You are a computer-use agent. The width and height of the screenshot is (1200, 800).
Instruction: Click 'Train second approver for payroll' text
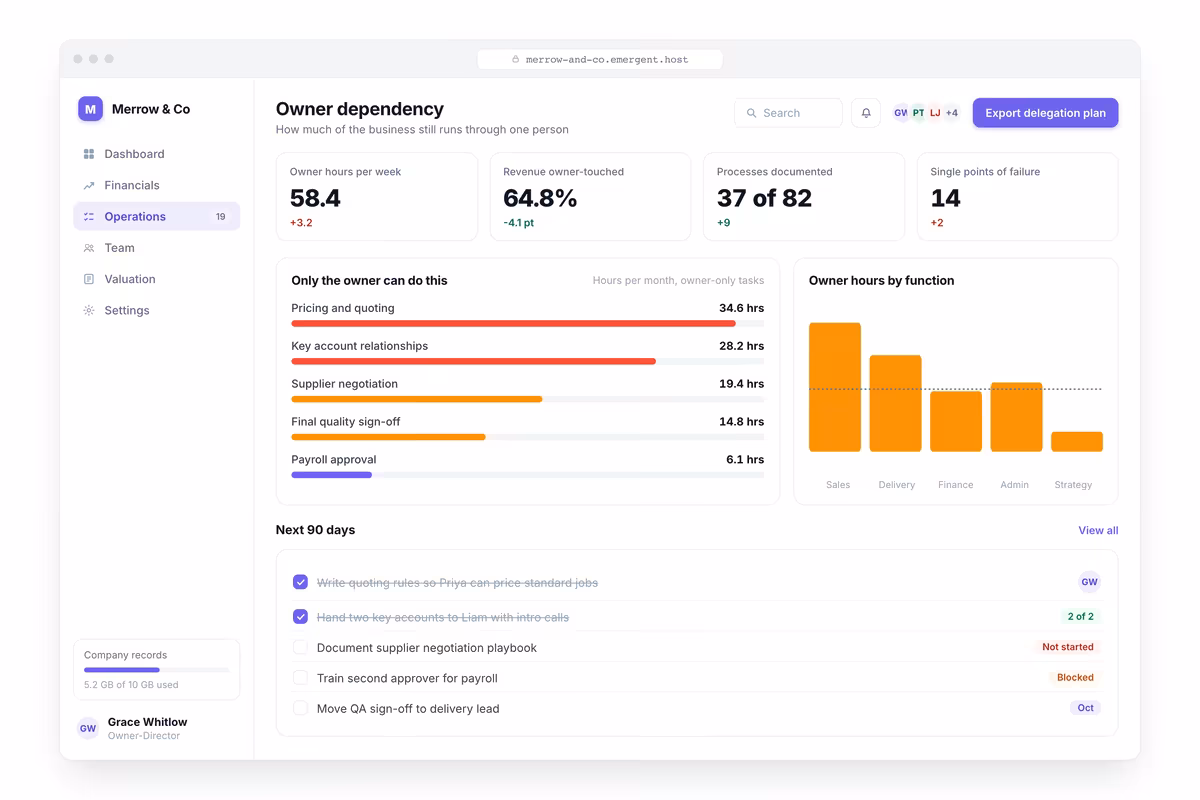point(407,678)
